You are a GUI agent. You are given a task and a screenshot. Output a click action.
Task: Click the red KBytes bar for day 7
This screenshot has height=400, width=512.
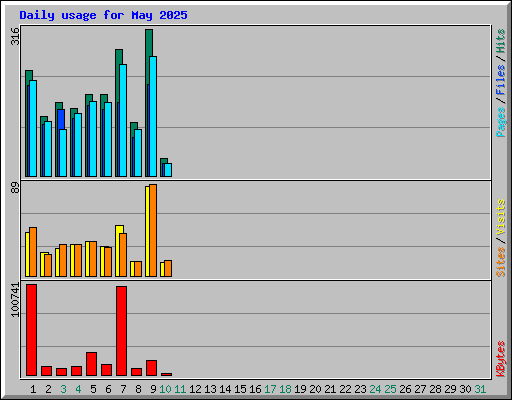[121, 331]
